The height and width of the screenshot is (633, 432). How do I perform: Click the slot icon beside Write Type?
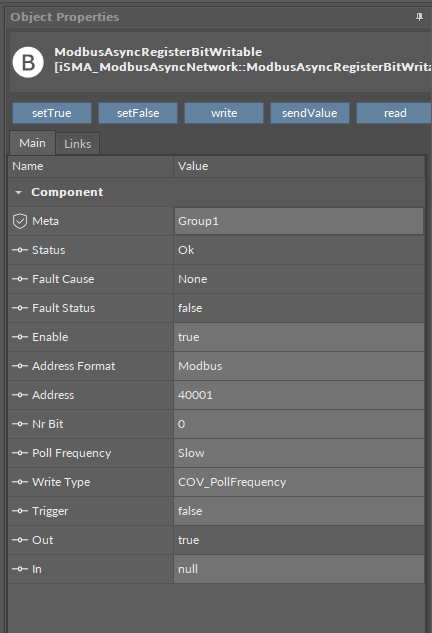[20, 482]
